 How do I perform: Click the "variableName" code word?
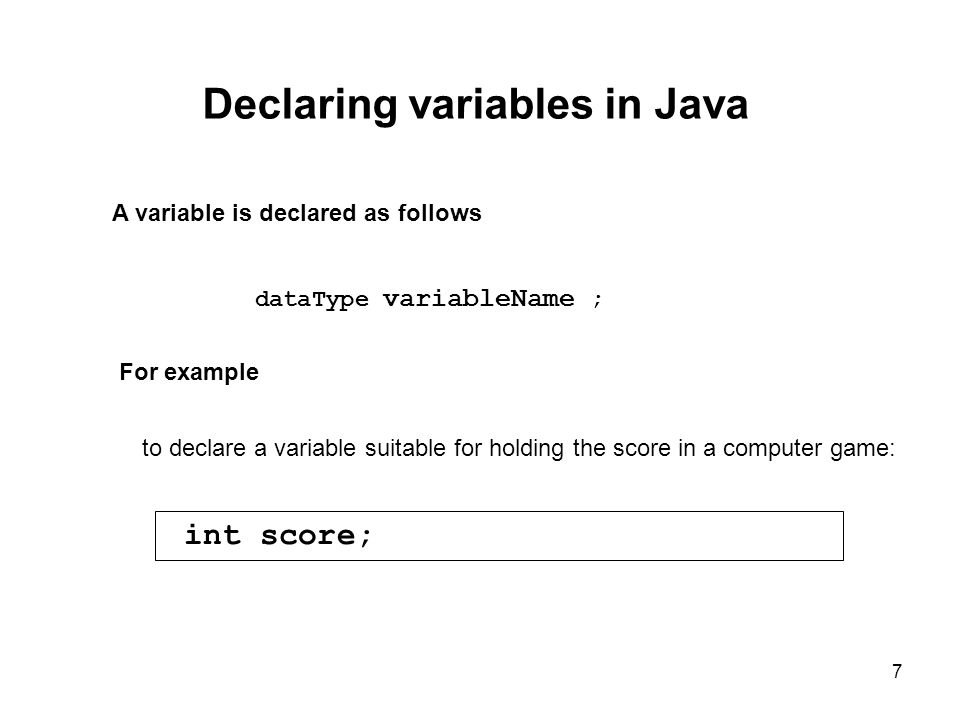coord(479,299)
